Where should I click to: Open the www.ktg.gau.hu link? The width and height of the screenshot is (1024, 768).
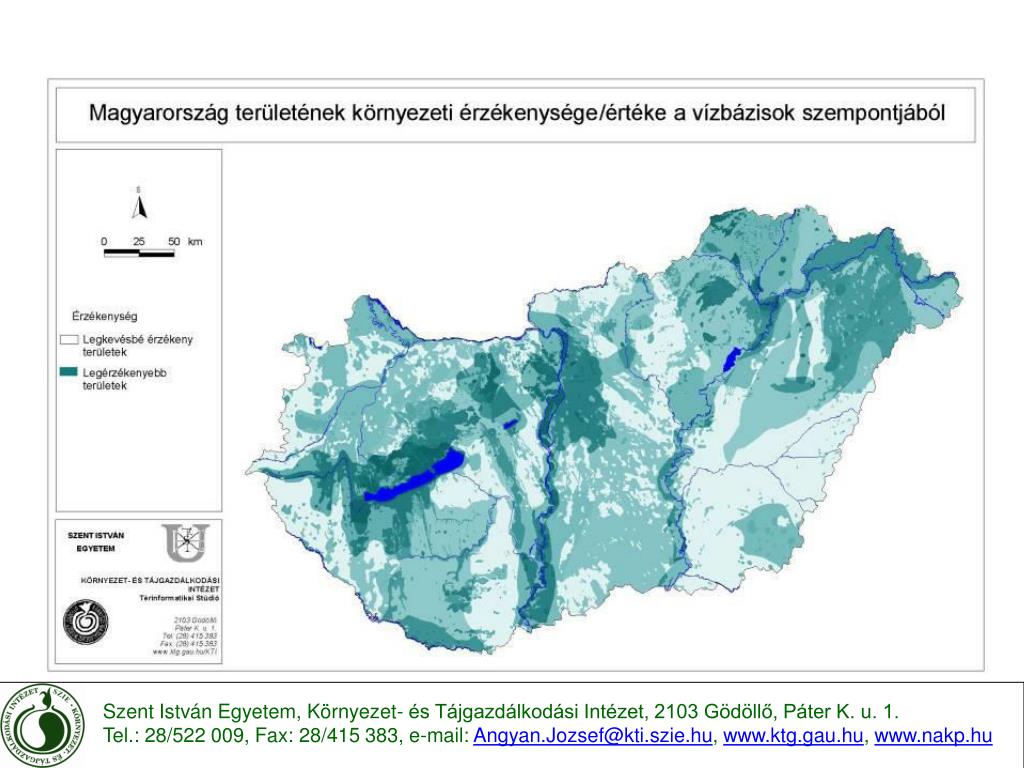click(792, 737)
